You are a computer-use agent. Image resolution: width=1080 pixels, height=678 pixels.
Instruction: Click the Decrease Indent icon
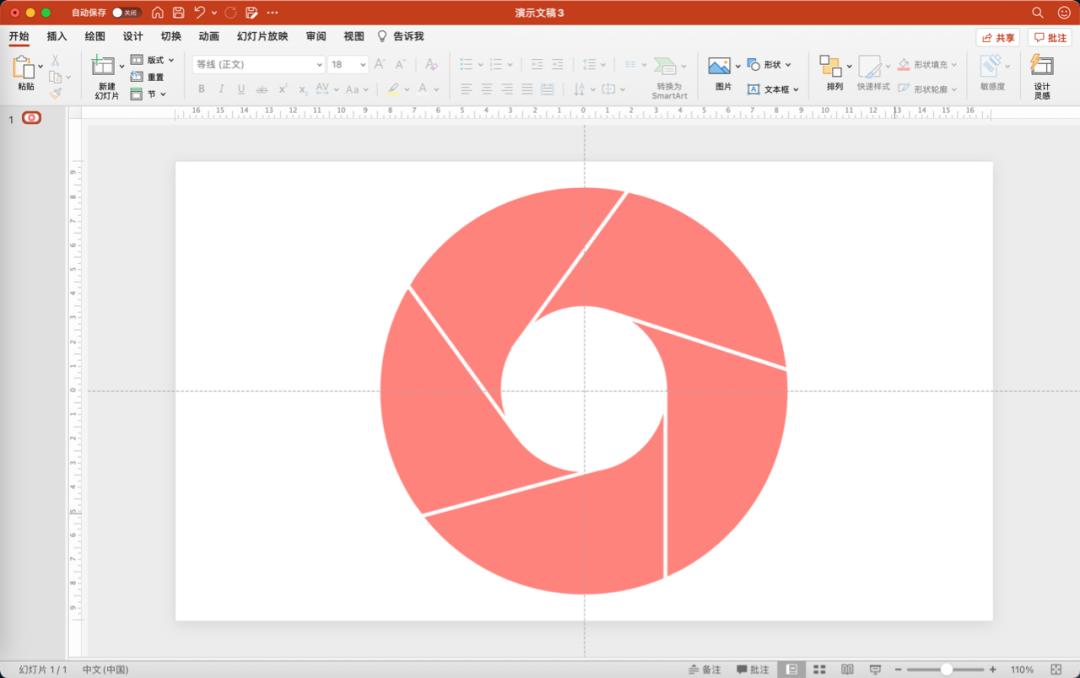click(x=537, y=64)
